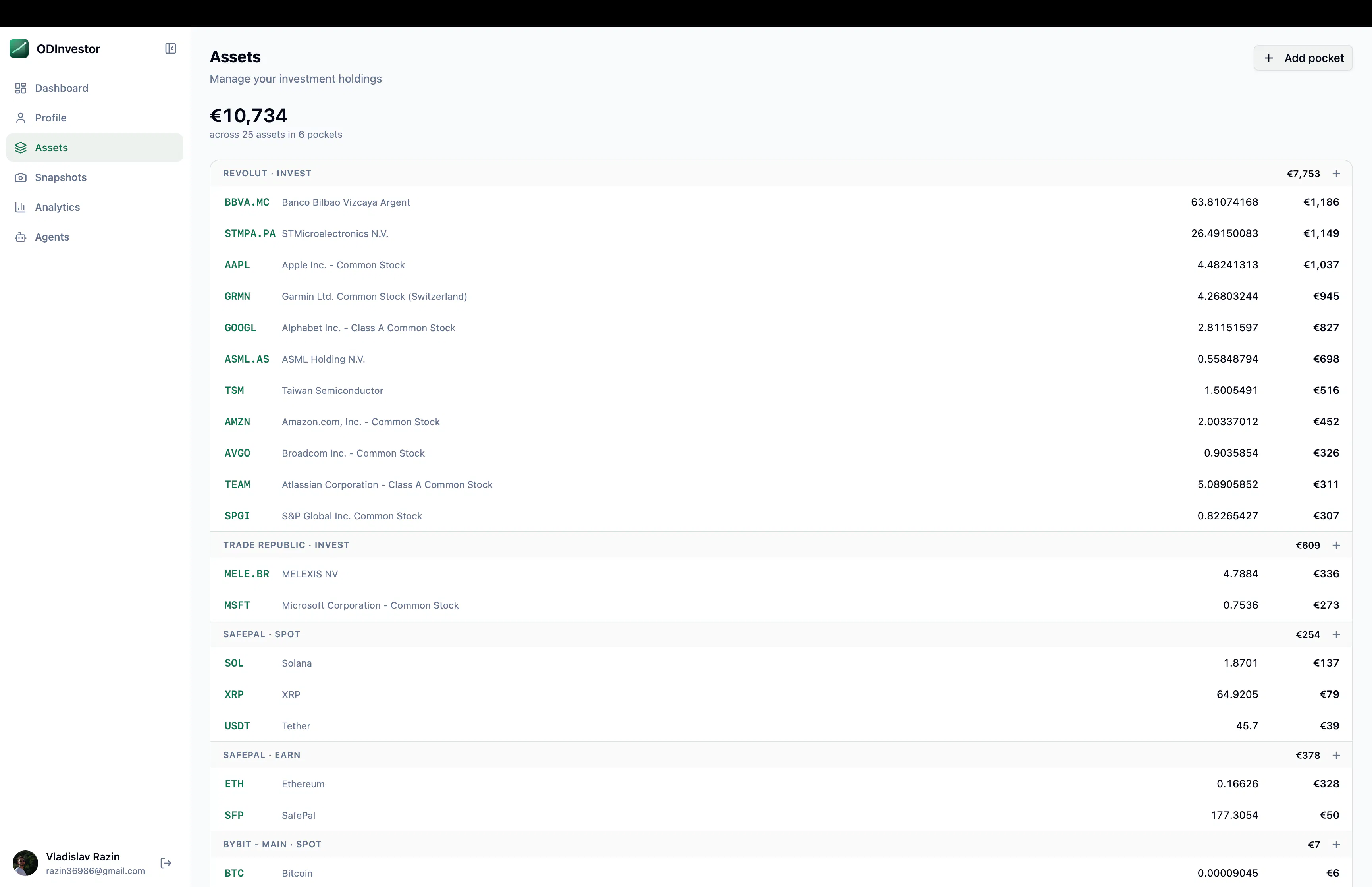Click the Dashboard grid icon in sidebar
Image resolution: width=1372 pixels, height=887 pixels.
tap(21, 88)
